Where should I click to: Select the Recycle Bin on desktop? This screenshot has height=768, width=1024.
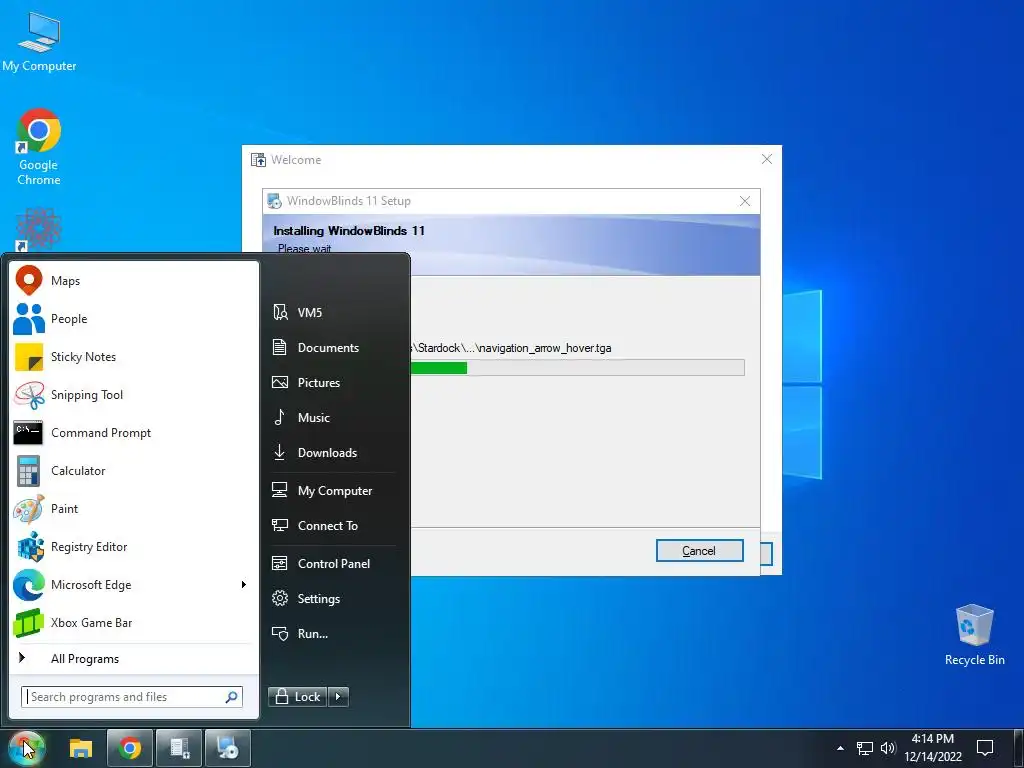coord(974,635)
